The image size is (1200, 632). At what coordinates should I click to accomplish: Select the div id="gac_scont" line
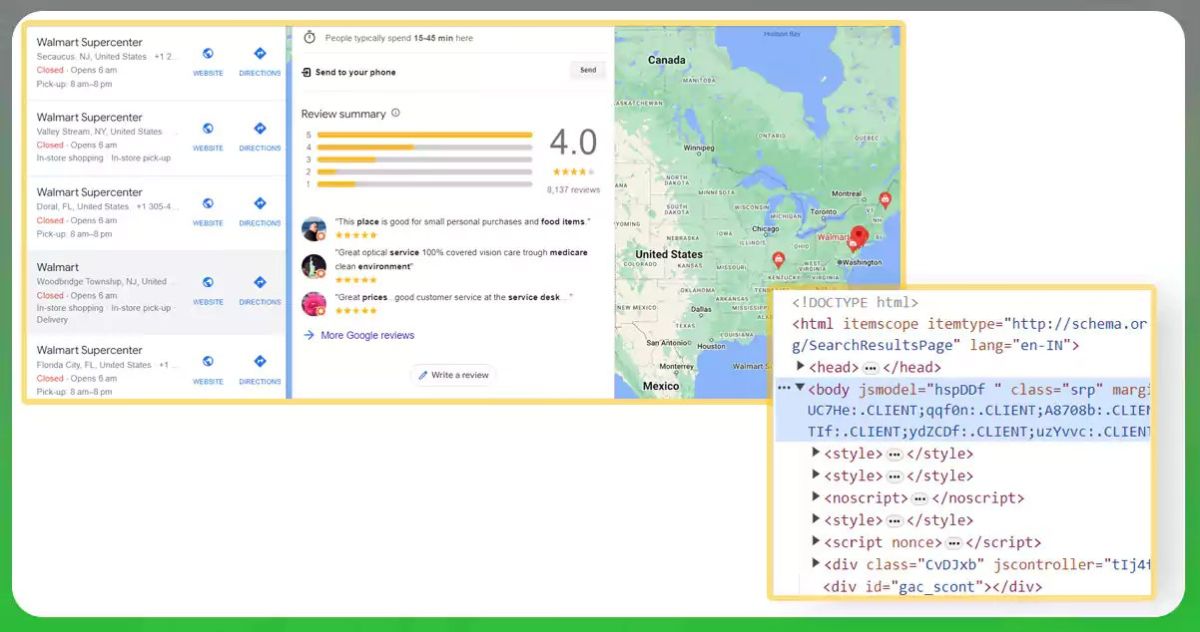[932, 586]
